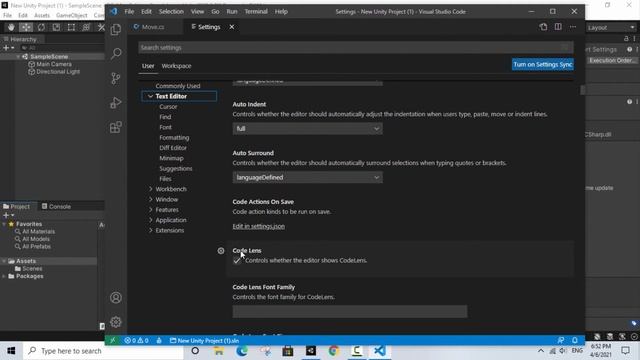Select Directional Light in Unity Hierarchy
The width and height of the screenshot is (640, 360).
point(58,71)
